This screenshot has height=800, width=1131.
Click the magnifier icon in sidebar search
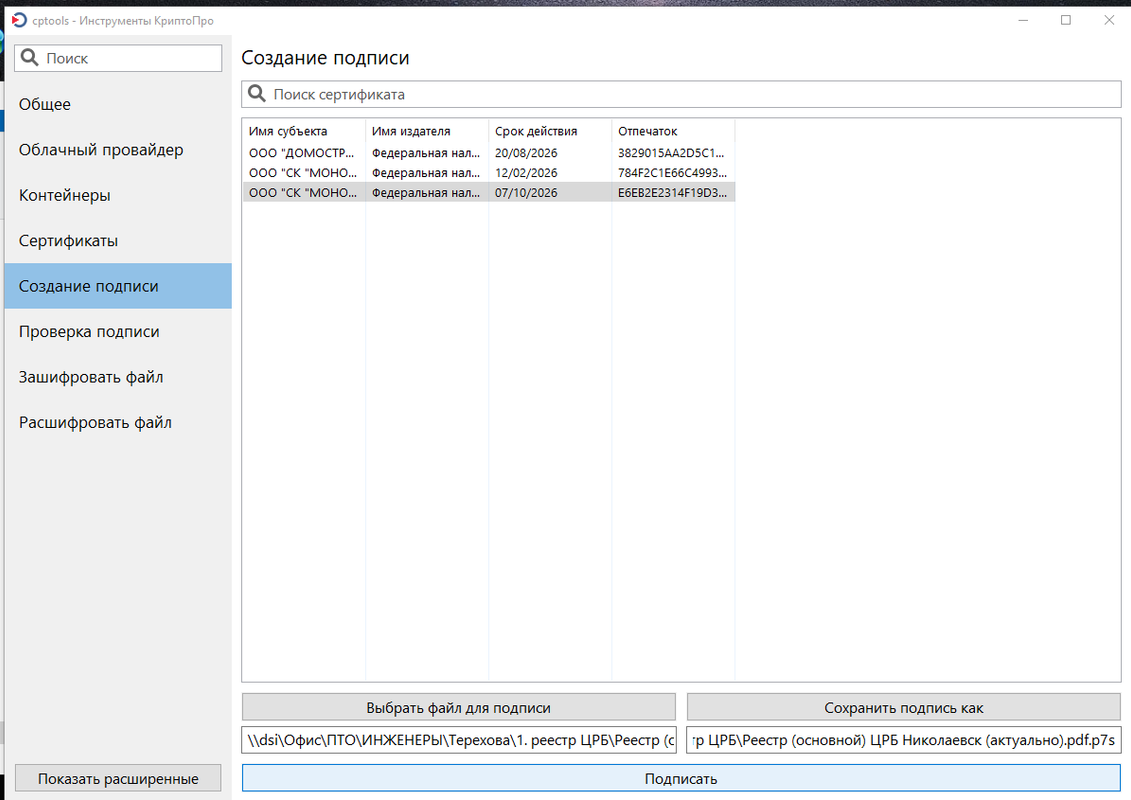(30, 58)
